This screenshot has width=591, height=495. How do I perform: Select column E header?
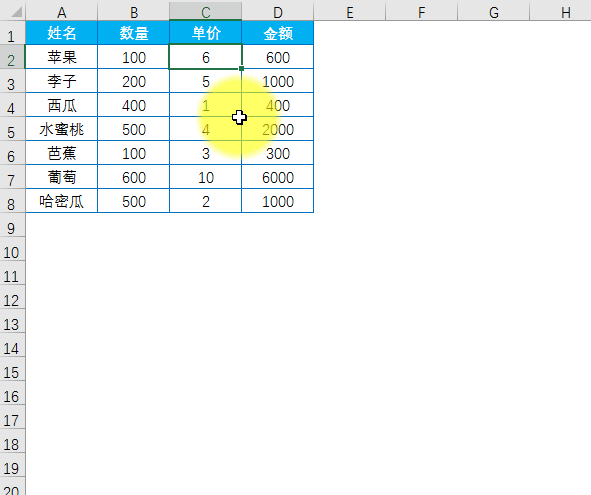tap(349, 12)
